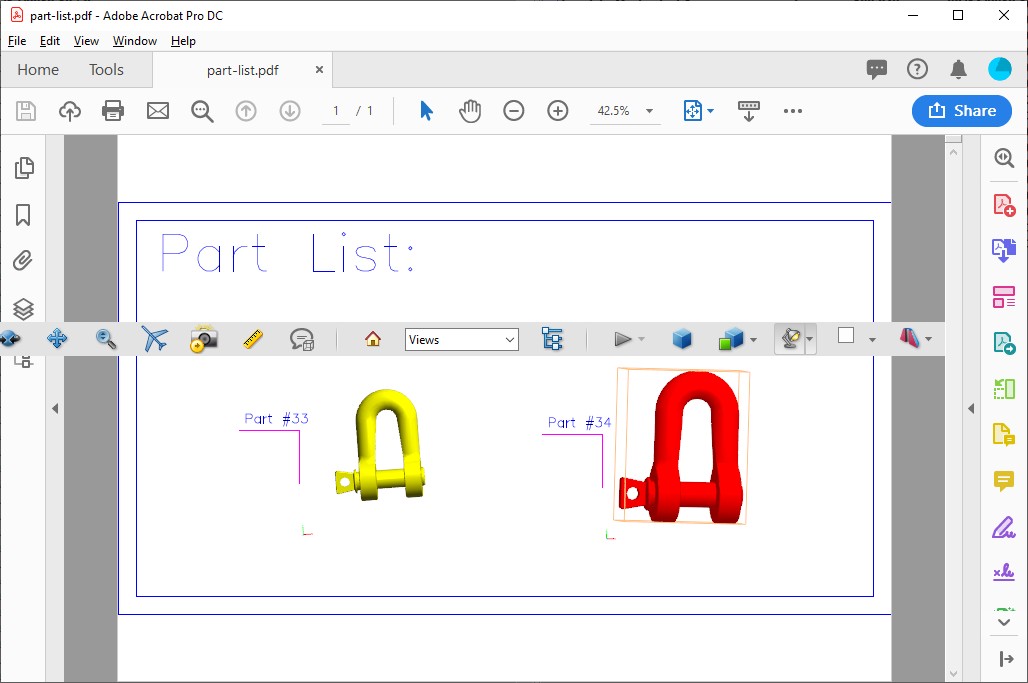Open background color dropdown arrow
Screen dimensions: 1028x683
(x=872, y=340)
